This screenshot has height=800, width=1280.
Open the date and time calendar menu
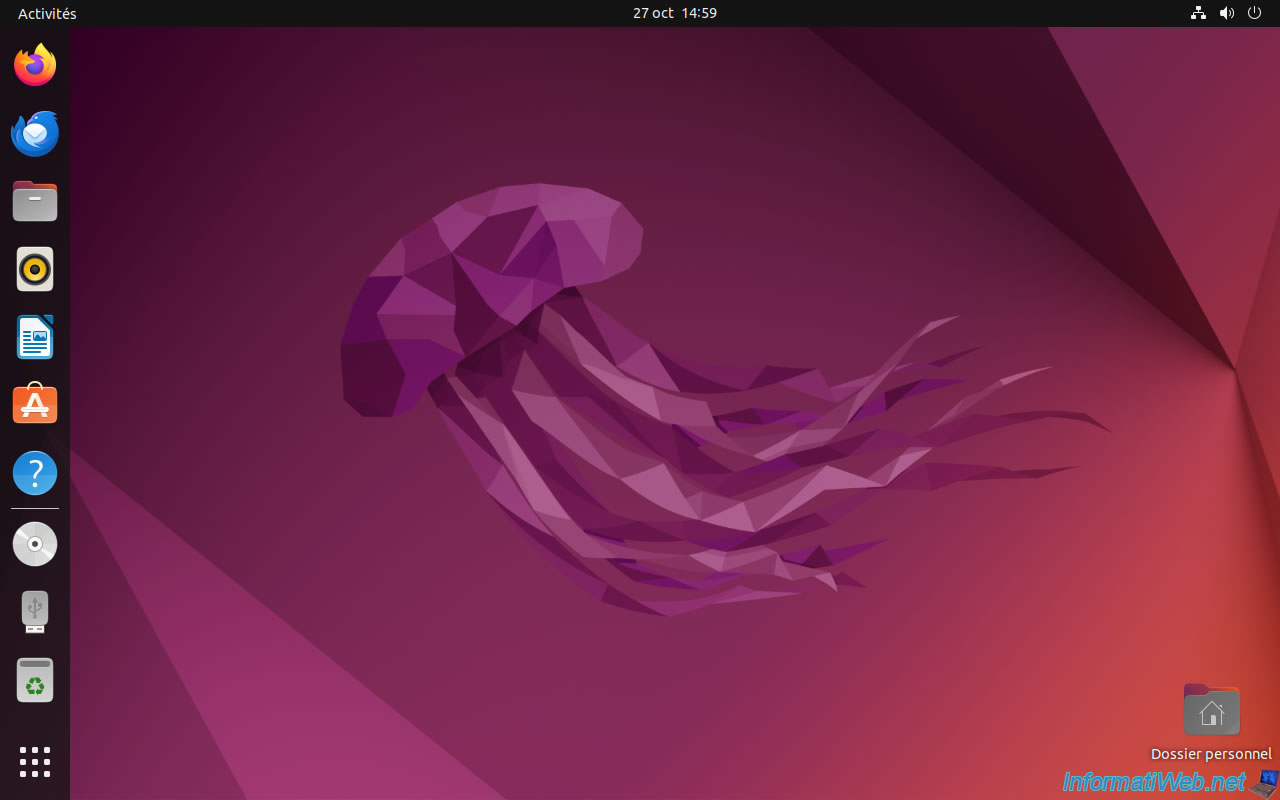pos(675,13)
